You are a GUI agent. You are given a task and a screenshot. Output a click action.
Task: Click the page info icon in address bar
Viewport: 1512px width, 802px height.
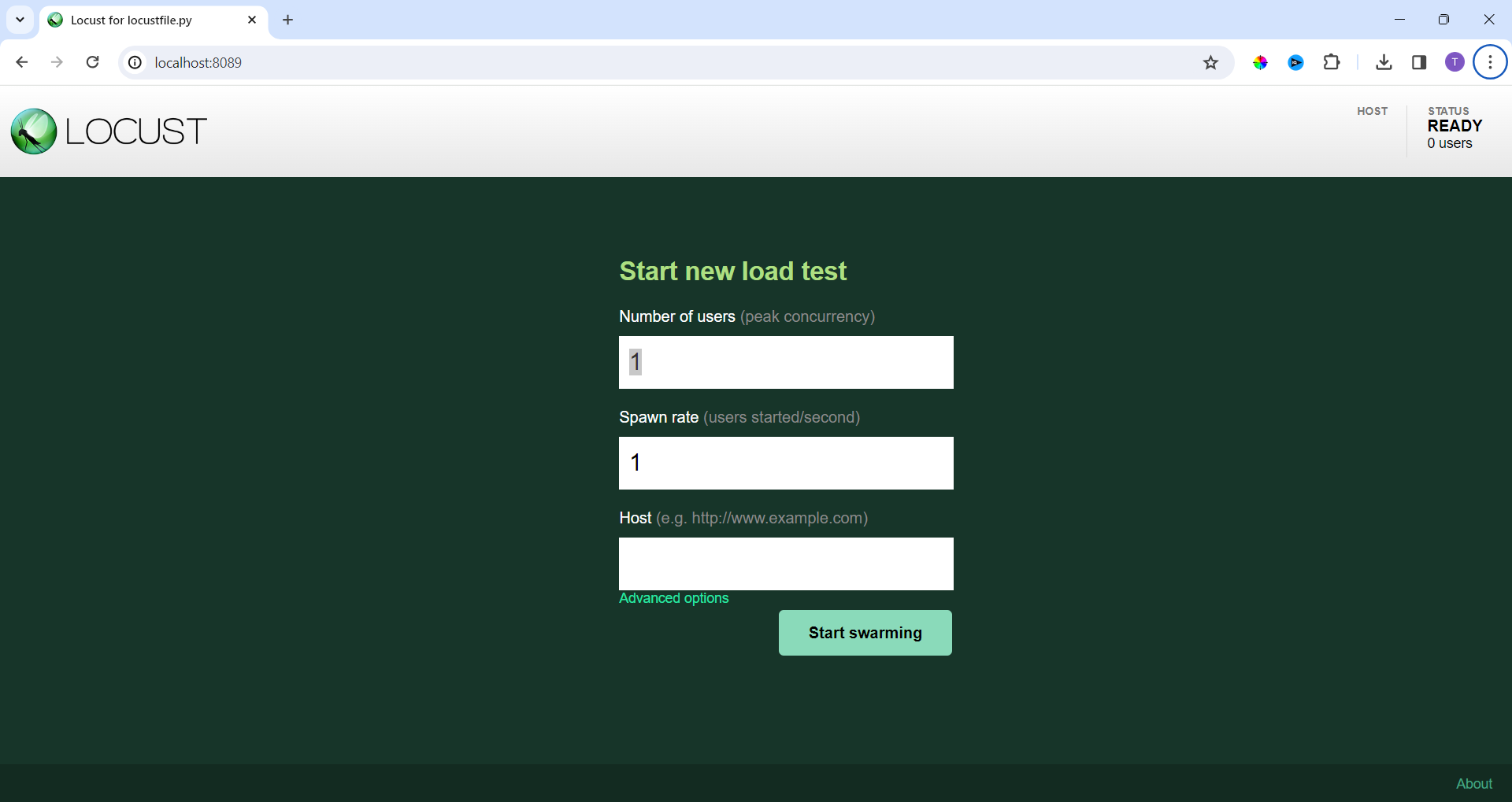(x=134, y=62)
